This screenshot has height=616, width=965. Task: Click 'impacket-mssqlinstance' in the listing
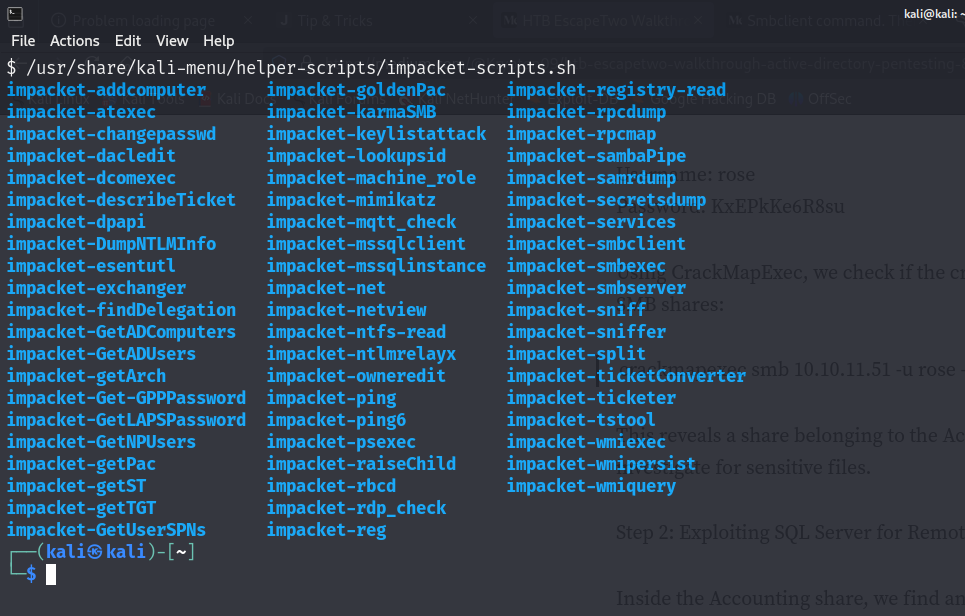376,266
